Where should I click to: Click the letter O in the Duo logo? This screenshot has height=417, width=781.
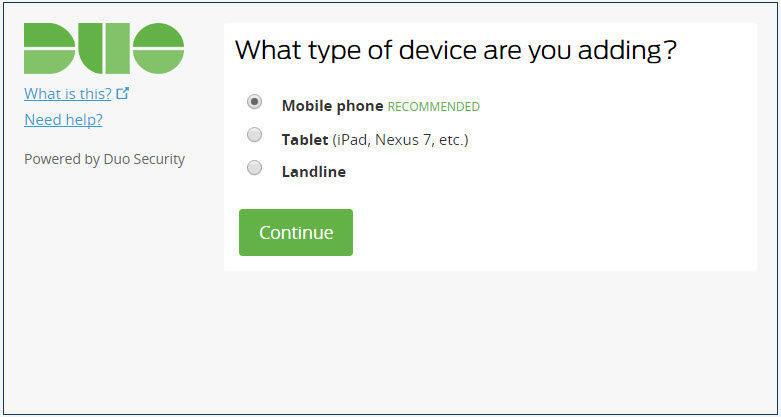(x=158, y=48)
